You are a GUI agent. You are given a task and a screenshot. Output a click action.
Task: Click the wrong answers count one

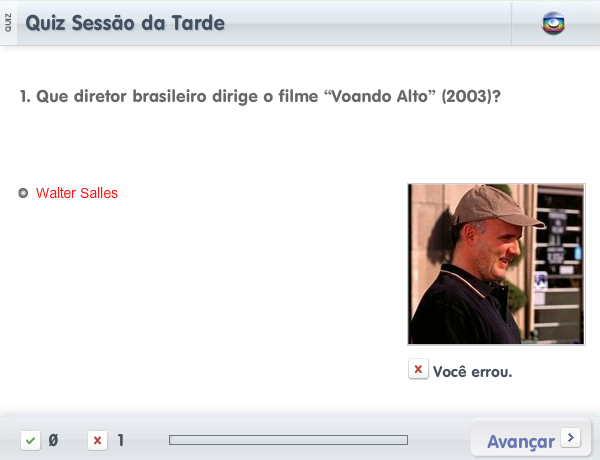[x=121, y=440]
